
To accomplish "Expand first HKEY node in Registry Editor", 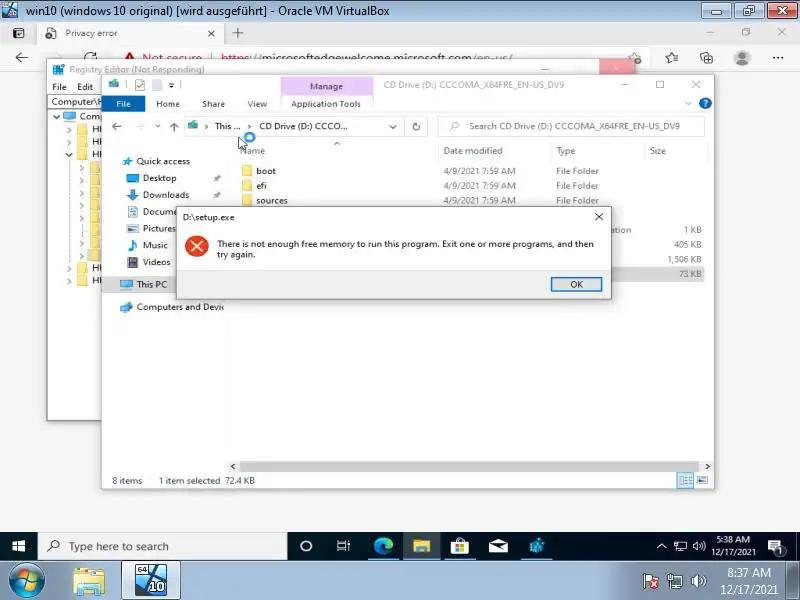I will coord(69,129).
